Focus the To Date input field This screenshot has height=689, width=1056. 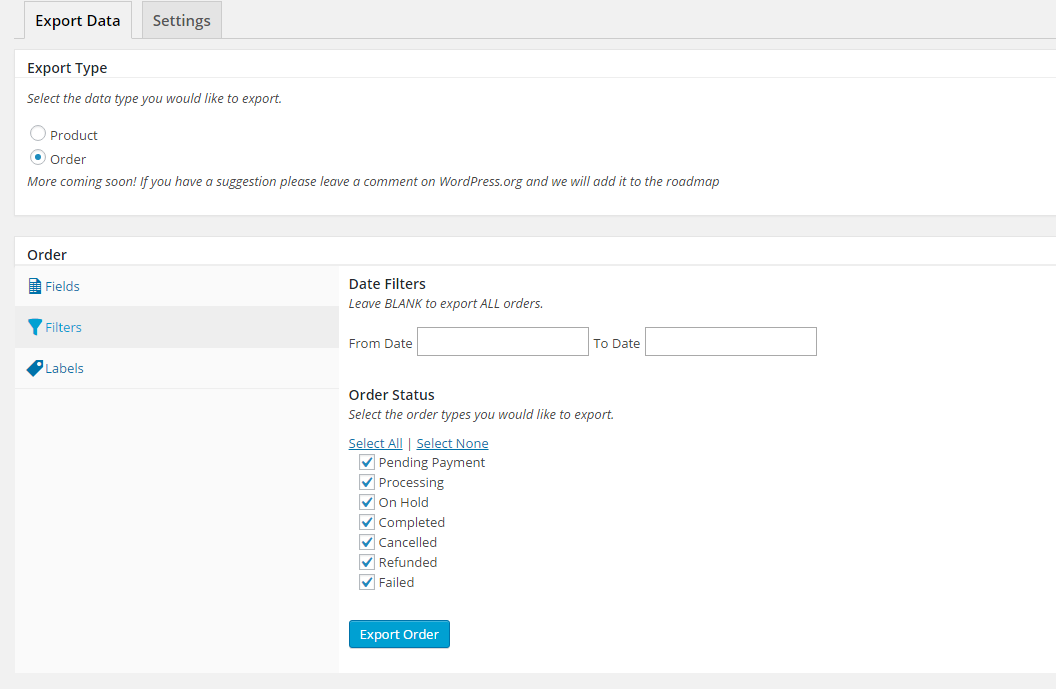730,342
